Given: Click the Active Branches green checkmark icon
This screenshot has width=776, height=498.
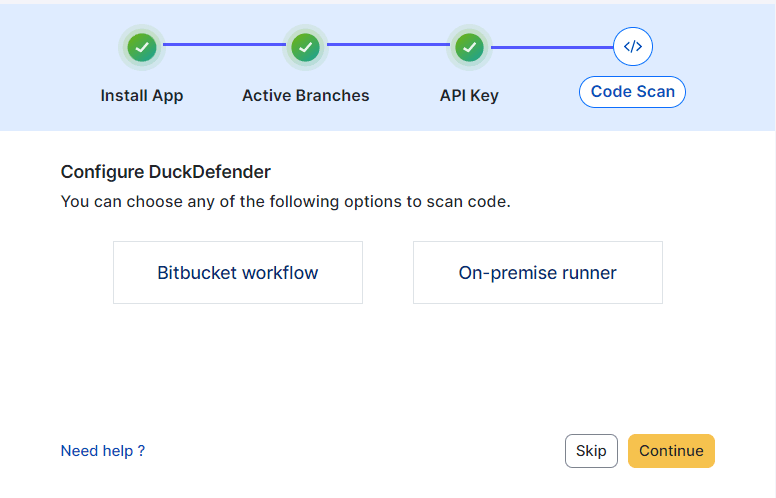Looking at the screenshot, I should coord(305,48).
